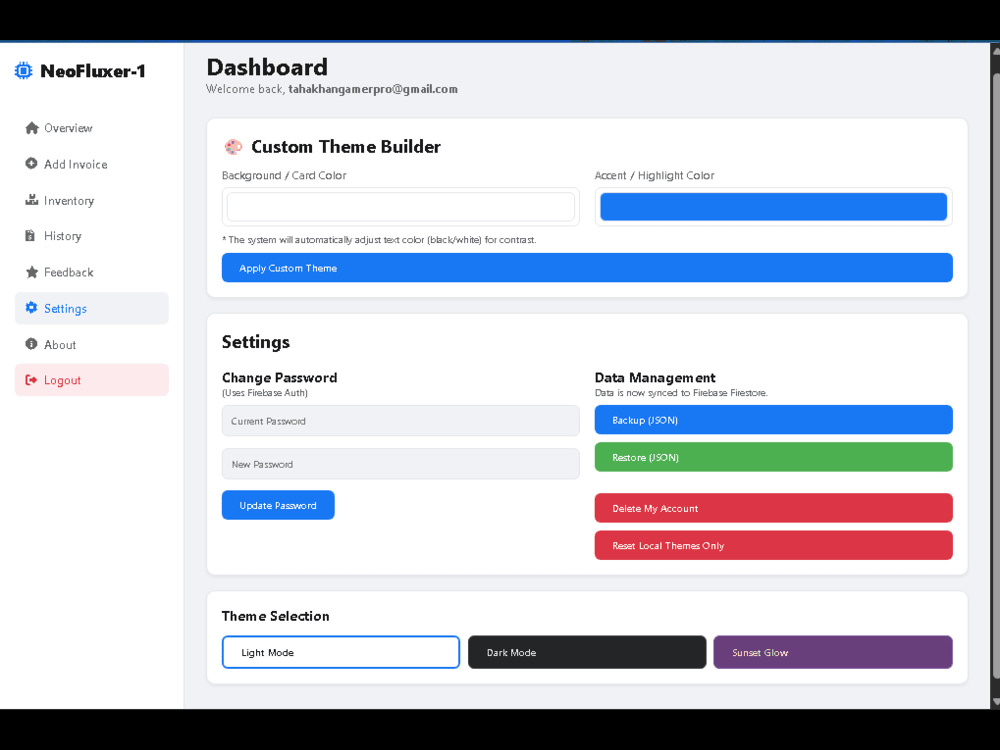Click the "(Uses Firebase Auth)" note
The image size is (1000, 750).
265,393
